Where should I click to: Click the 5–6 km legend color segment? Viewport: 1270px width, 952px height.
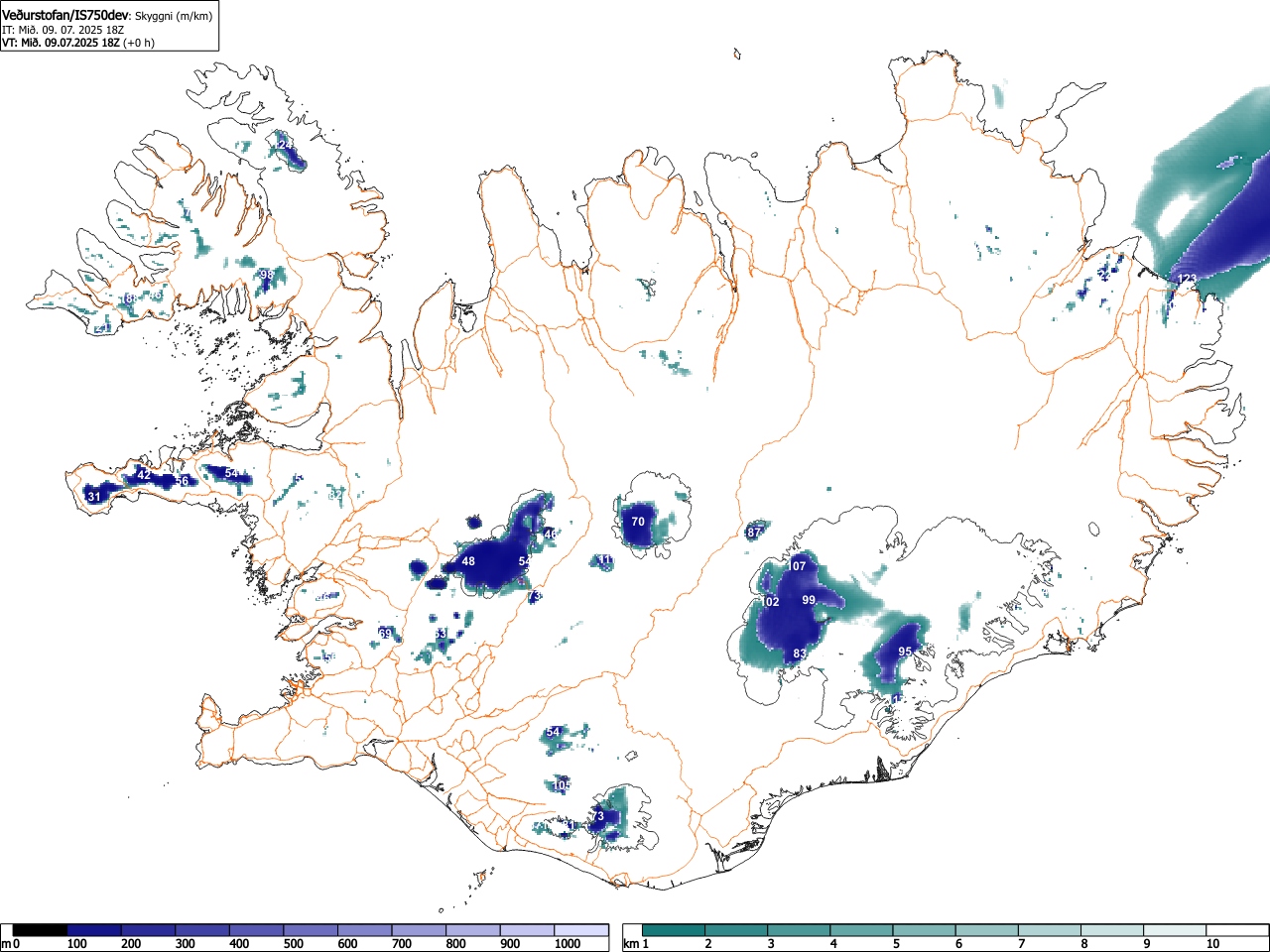point(925,930)
